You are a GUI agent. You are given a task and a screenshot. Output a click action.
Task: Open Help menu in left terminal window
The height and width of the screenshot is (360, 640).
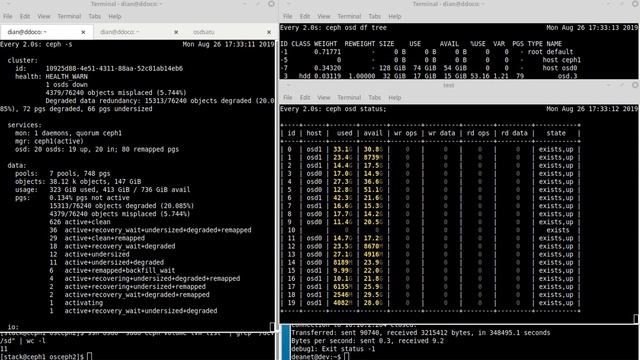tap(115, 16)
